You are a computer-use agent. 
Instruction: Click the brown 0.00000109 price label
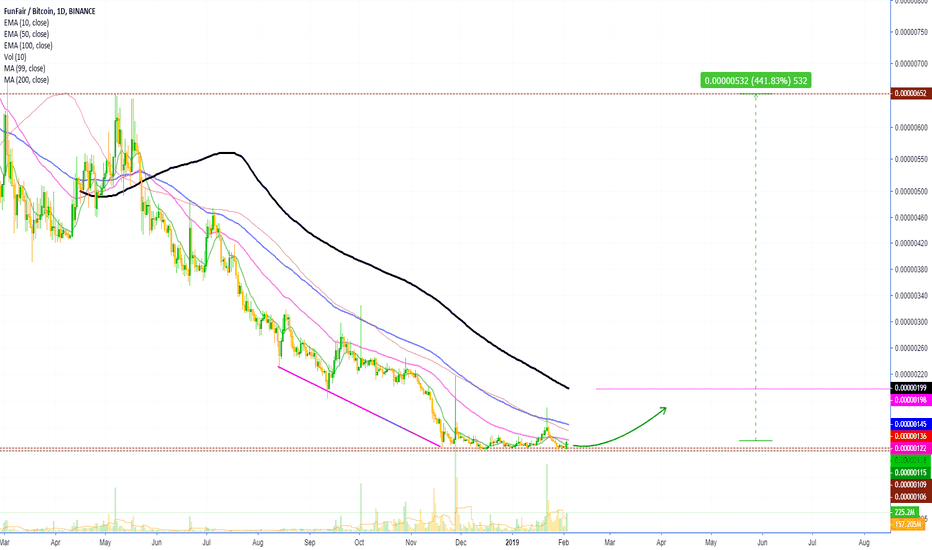point(909,485)
